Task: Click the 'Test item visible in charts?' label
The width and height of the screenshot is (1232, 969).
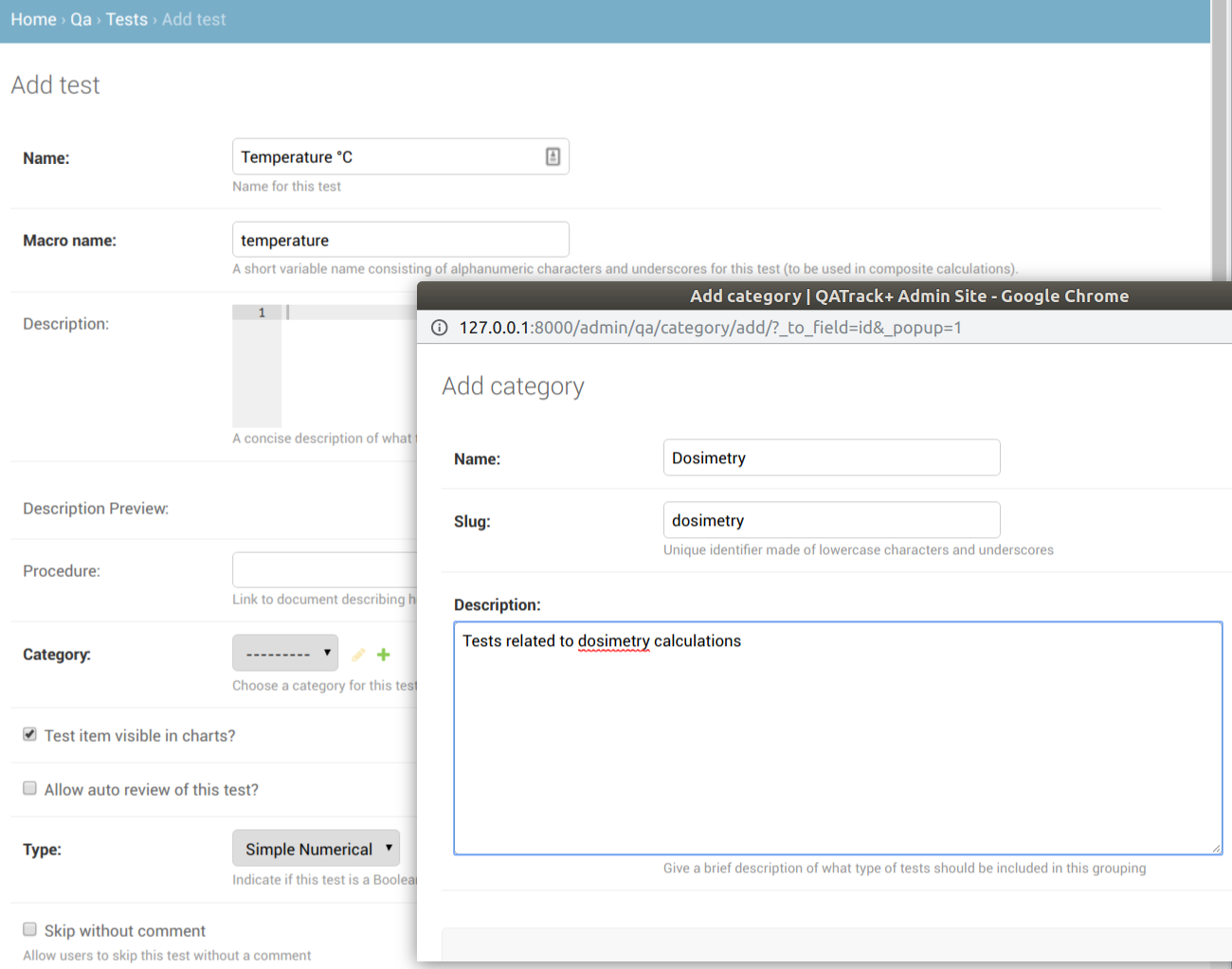Action: (x=140, y=736)
